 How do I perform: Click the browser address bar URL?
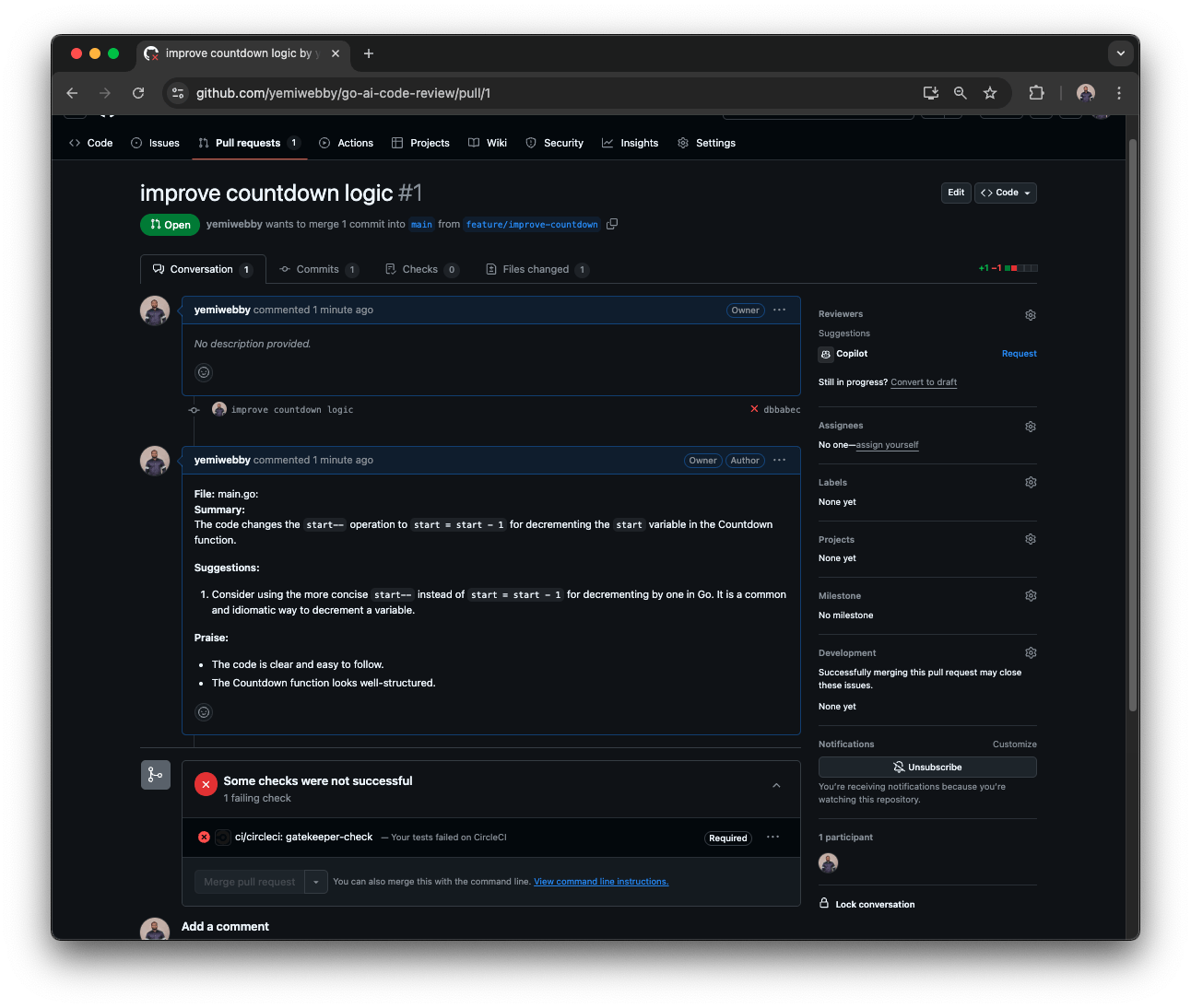[x=343, y=93]
